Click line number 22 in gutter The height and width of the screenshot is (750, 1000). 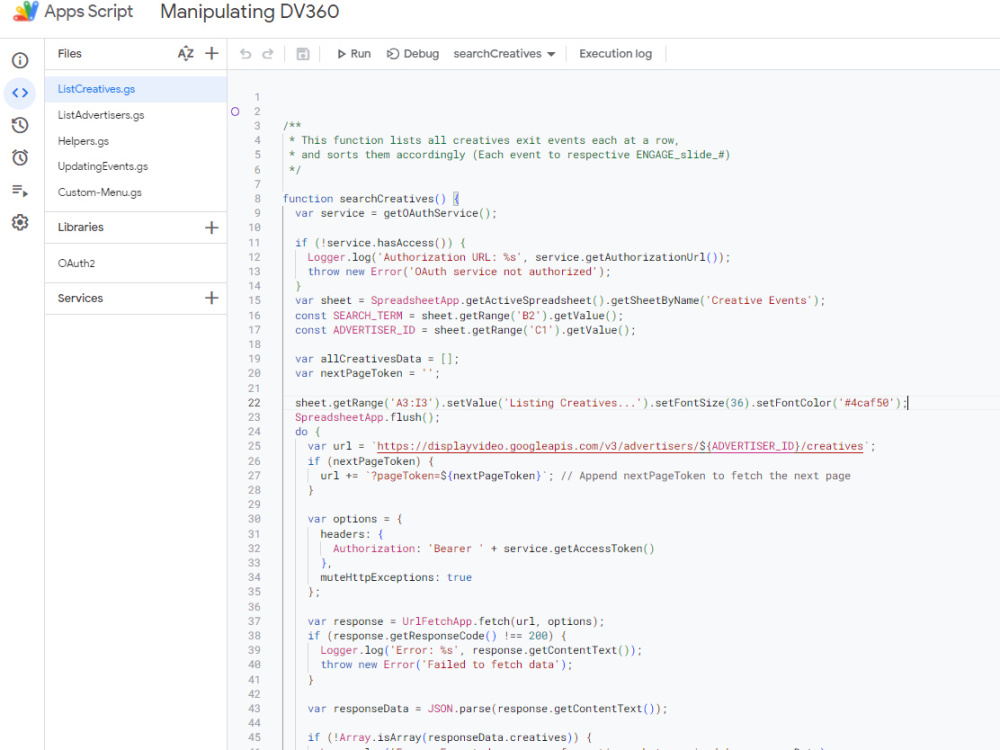click(x=254, y=403)
